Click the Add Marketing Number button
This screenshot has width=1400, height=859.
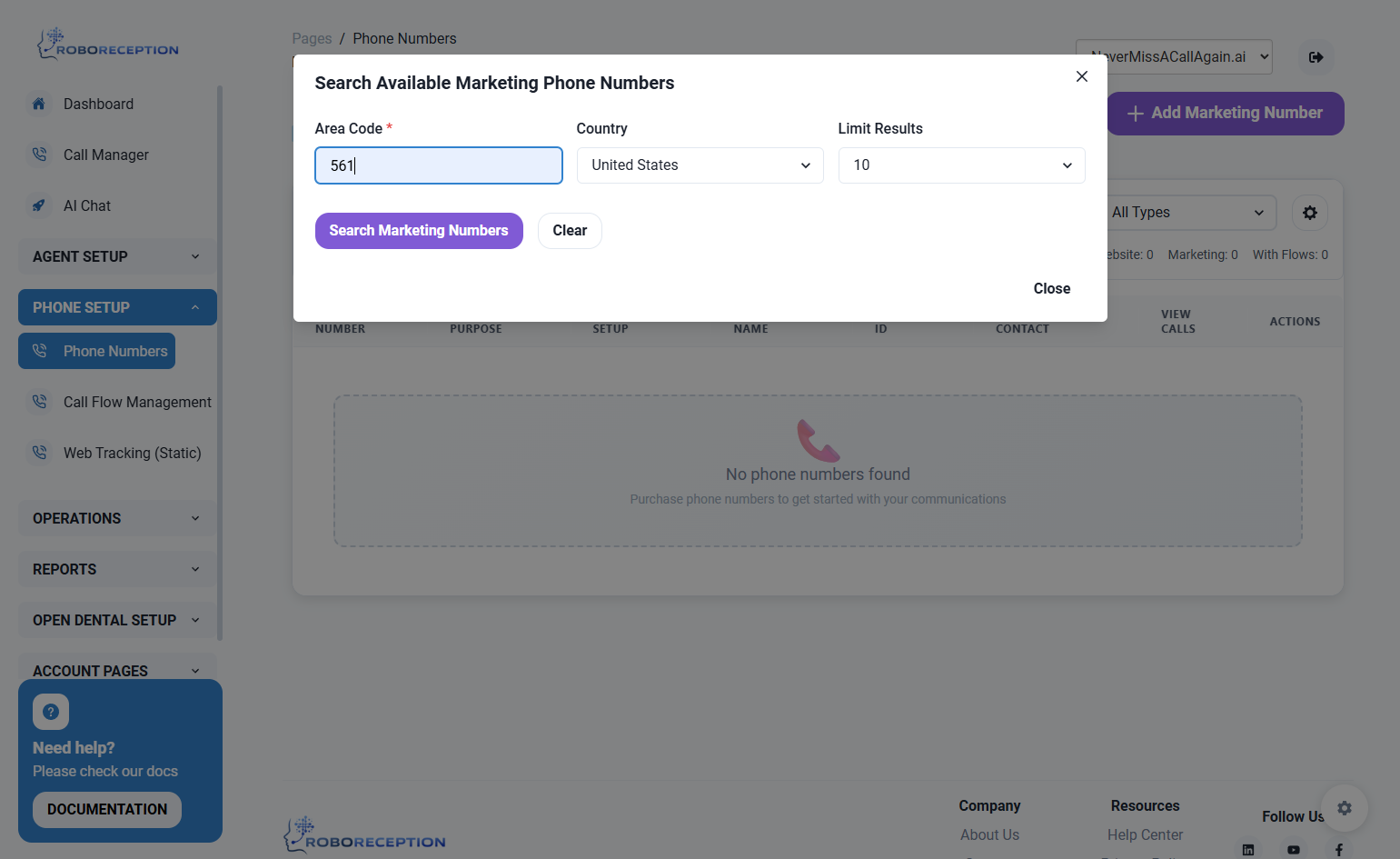1226,114
